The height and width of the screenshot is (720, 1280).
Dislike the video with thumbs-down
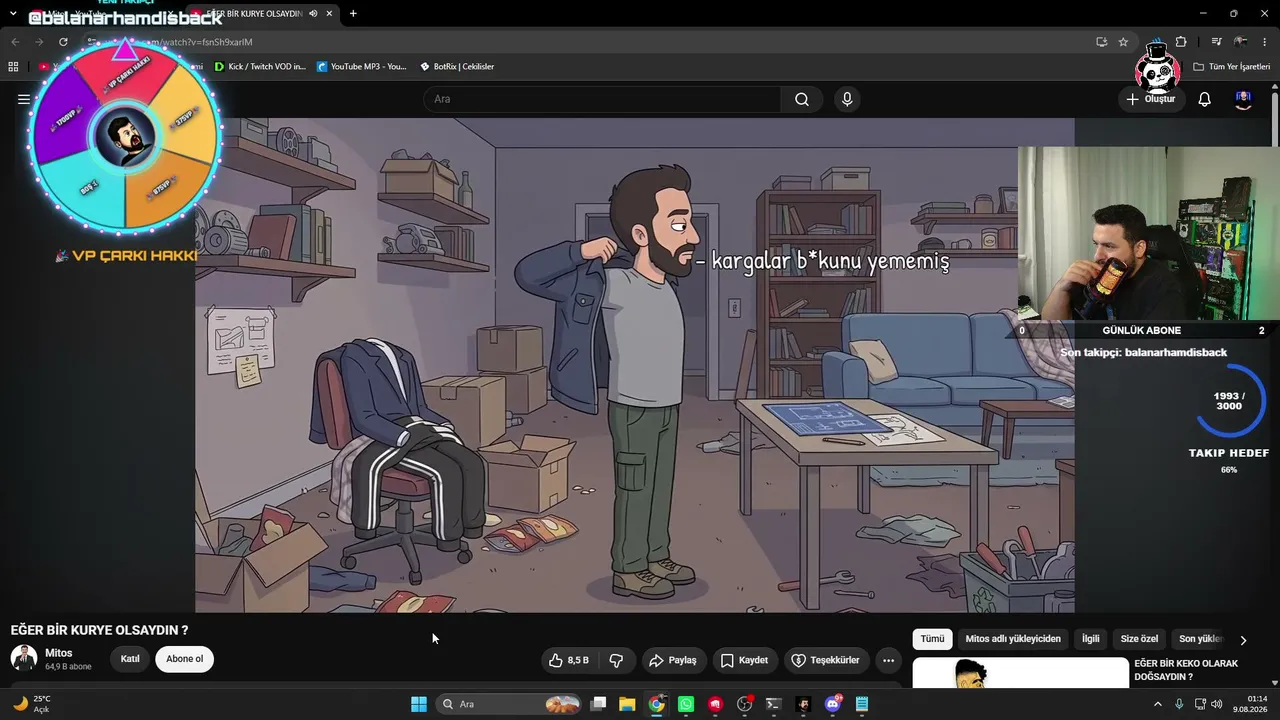point(617,660)
